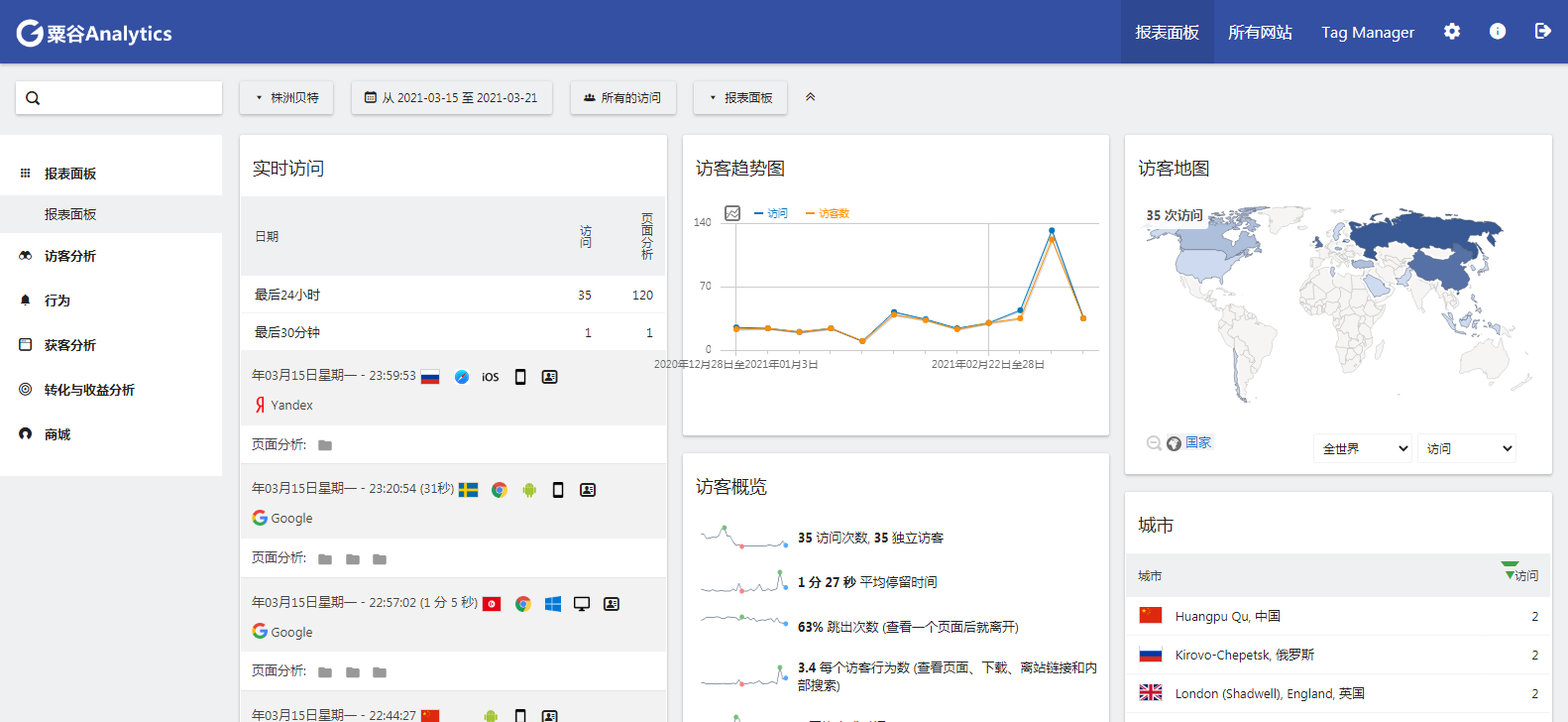Click the 粟谷Analytics logo
This screenshot has height=722, width=1568.
tap(94, 33)
